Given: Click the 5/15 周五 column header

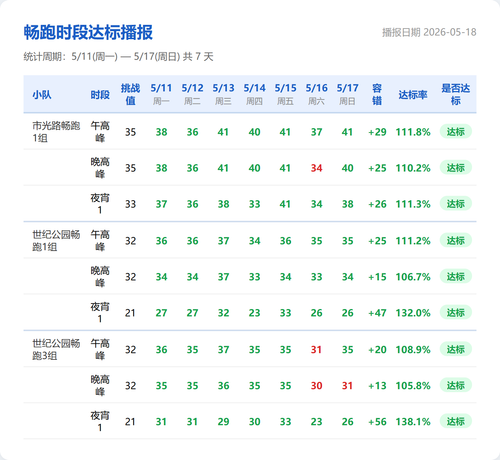Looking at the screenshot, I should click(285, 94).
